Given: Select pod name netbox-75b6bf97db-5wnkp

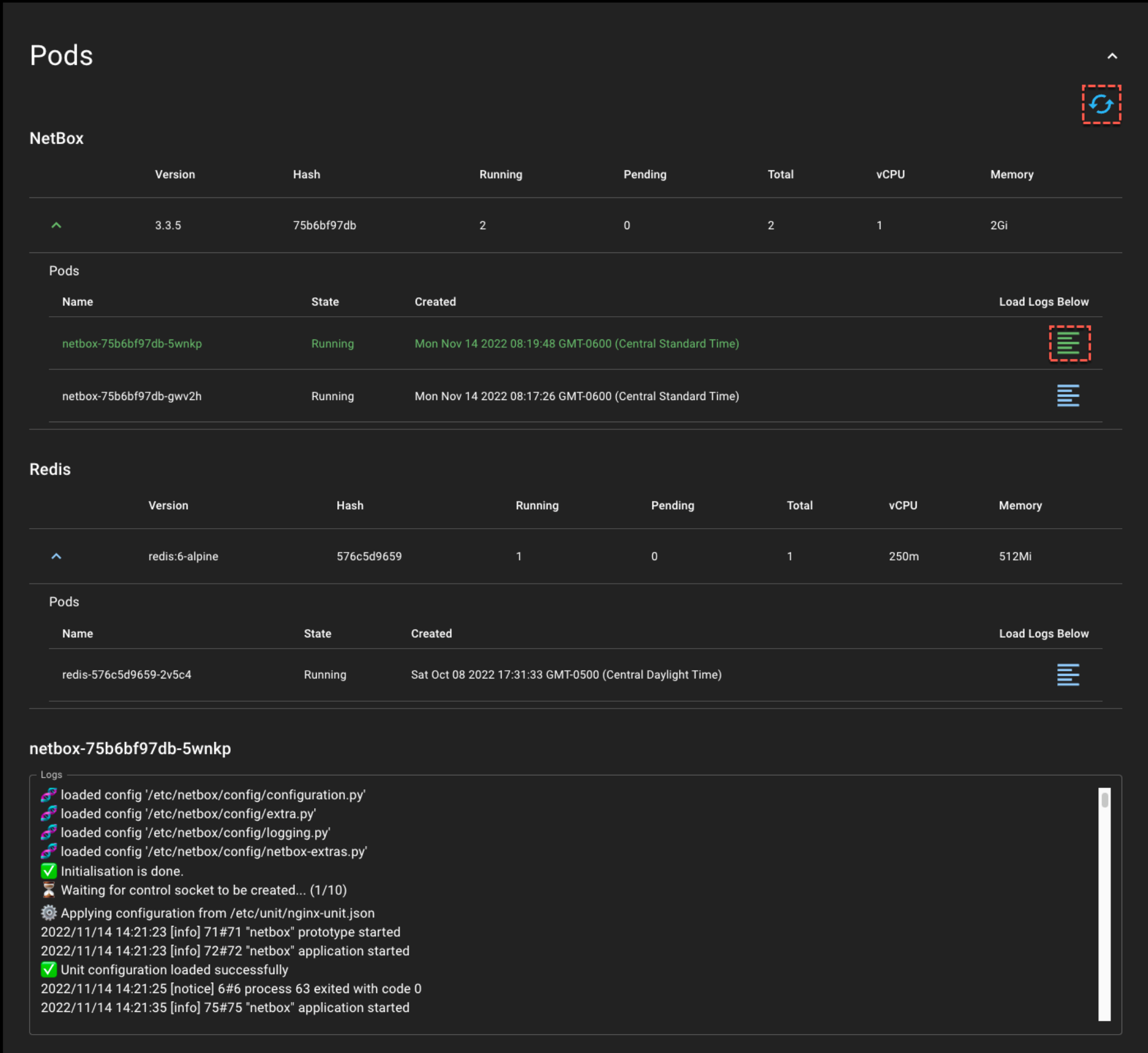Looking at the screenshot, I should 131,344.
